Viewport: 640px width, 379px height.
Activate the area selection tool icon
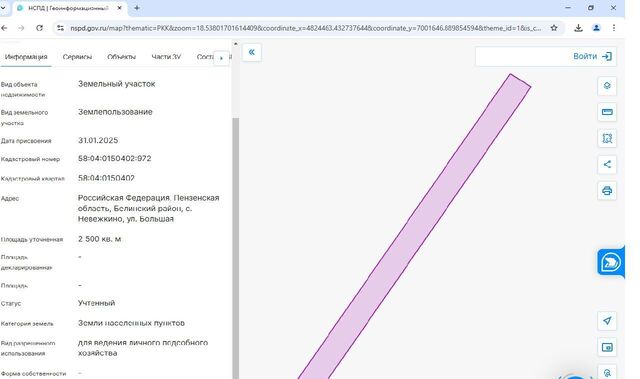607,138
